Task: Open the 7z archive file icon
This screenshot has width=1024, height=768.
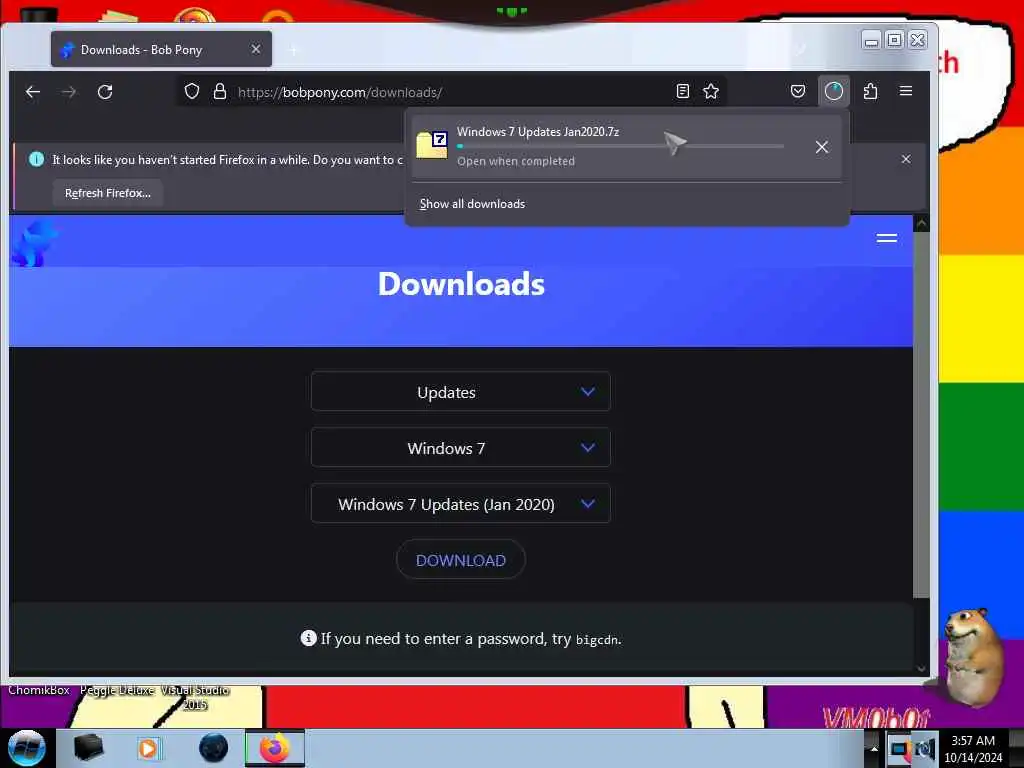Action: (432, 145)
